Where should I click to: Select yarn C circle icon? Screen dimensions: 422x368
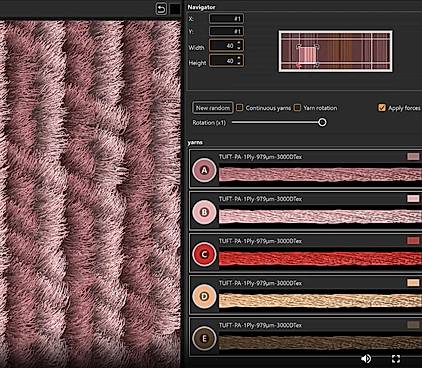204,254
